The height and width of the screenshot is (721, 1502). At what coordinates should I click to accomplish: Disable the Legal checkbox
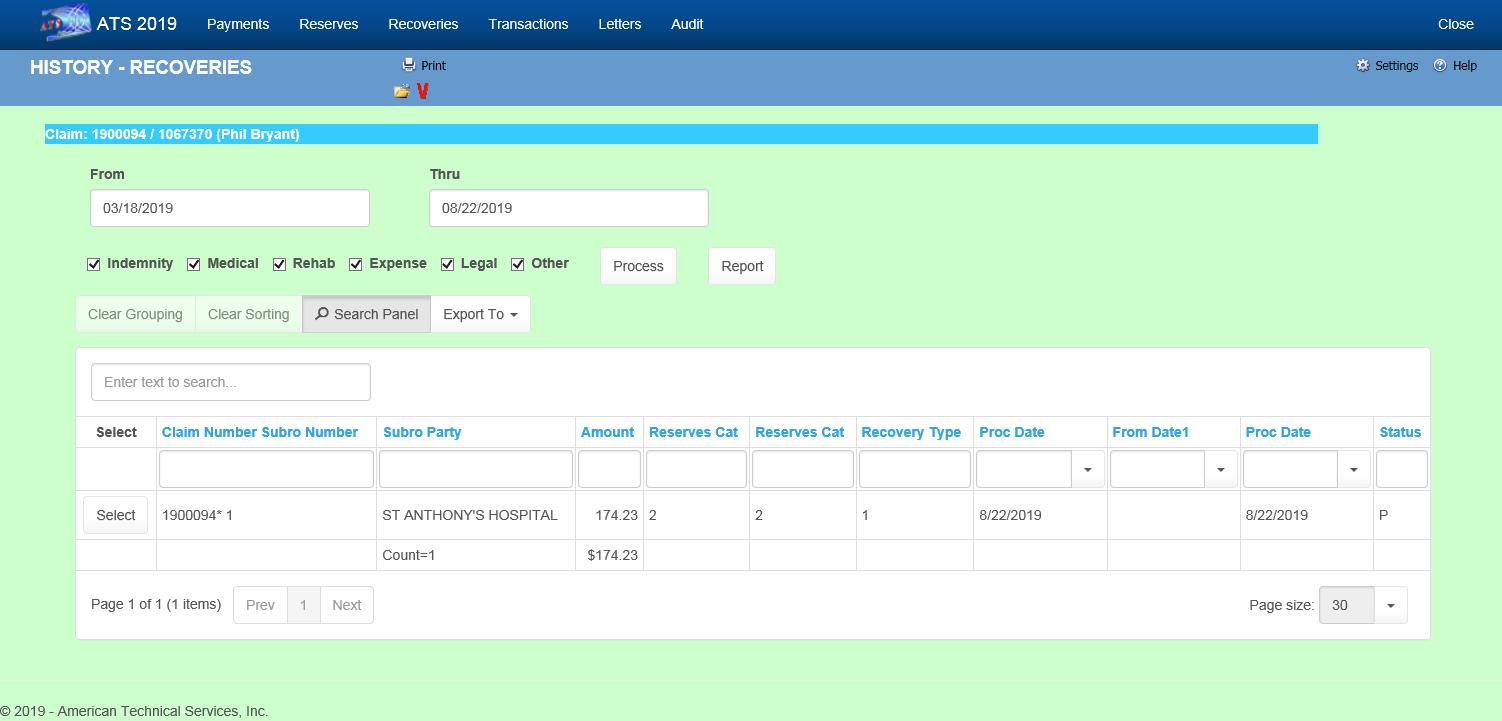[448, 264]
